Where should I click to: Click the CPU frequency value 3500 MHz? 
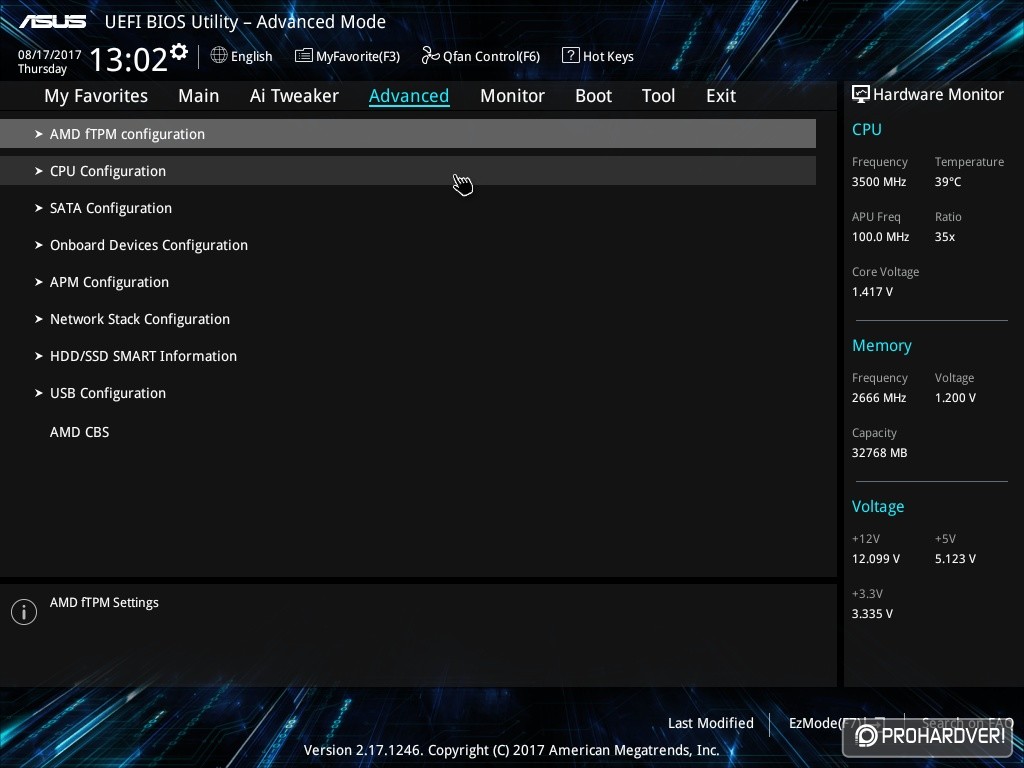[x=879, y=182]
